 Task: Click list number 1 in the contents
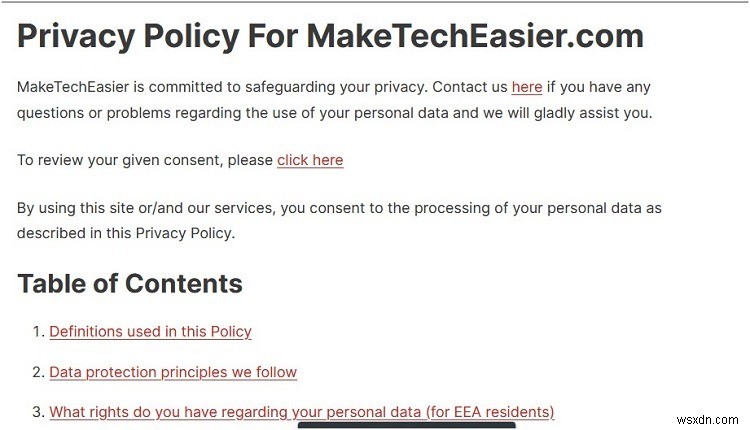click(x=39, y=331)
